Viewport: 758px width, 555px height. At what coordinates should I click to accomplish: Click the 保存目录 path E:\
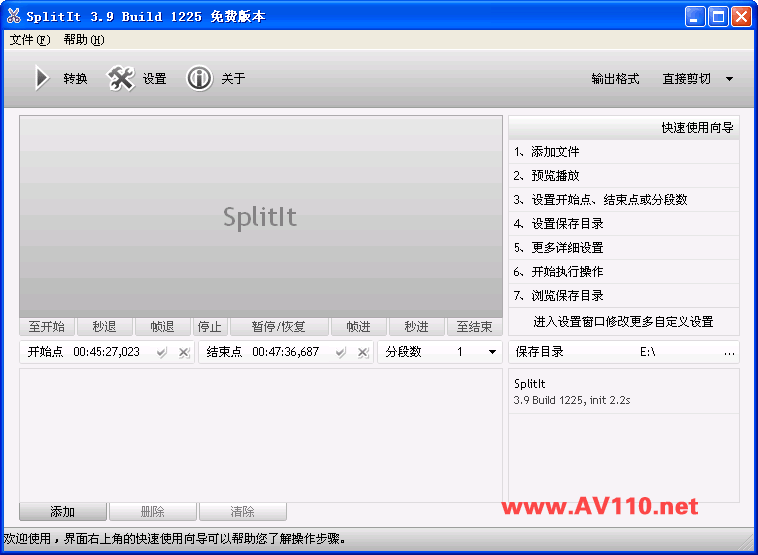[647, 352]
